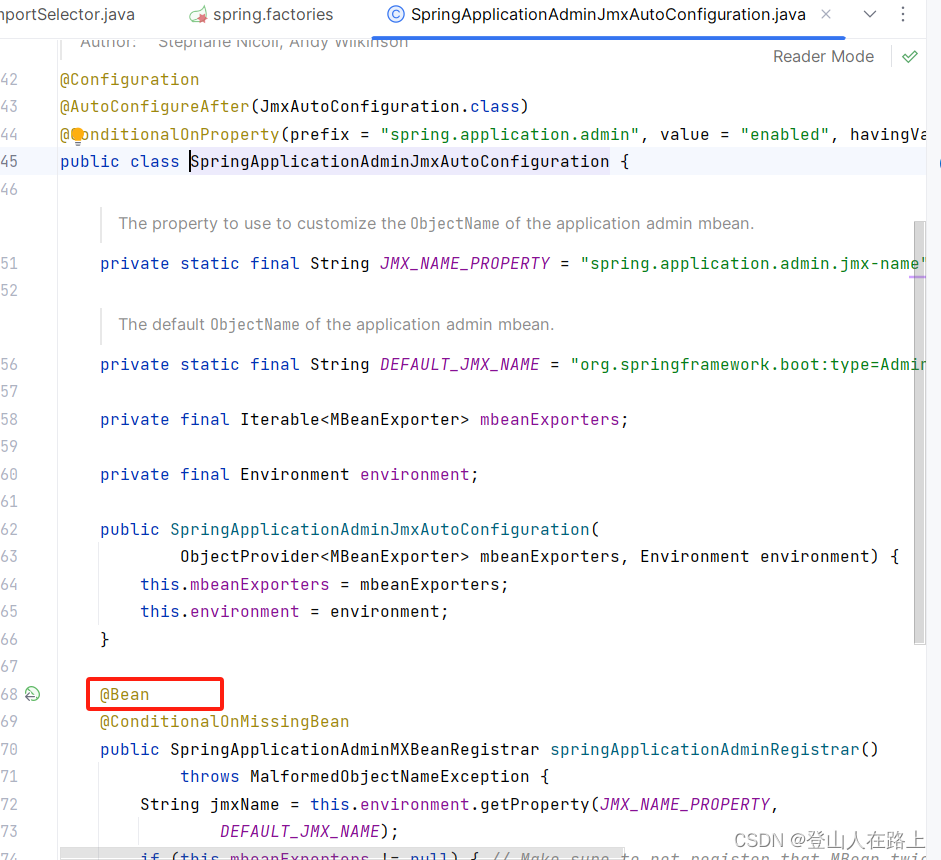Click the @Configuration annotation

[x=130, y=80]
